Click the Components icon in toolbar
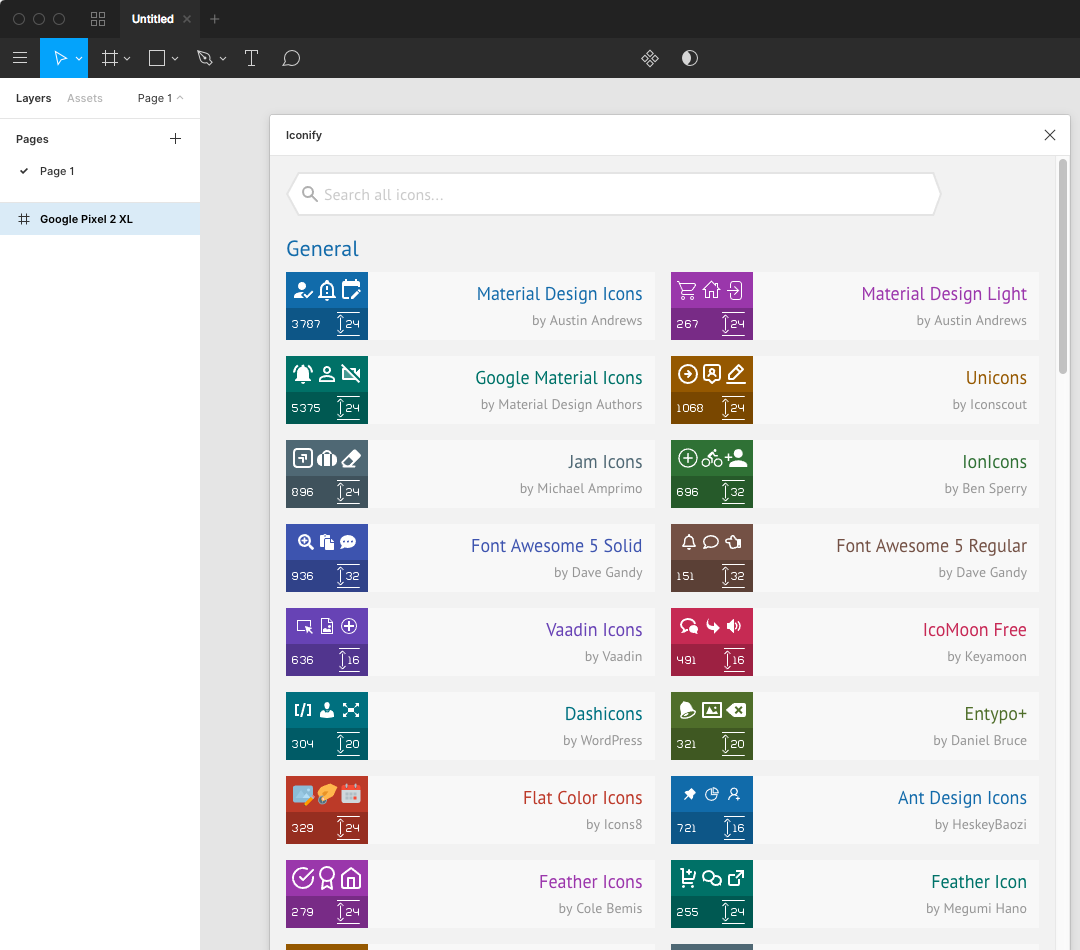Image resolution: width=1080 pixels, height=950 pixels. [x=650, y=58]
